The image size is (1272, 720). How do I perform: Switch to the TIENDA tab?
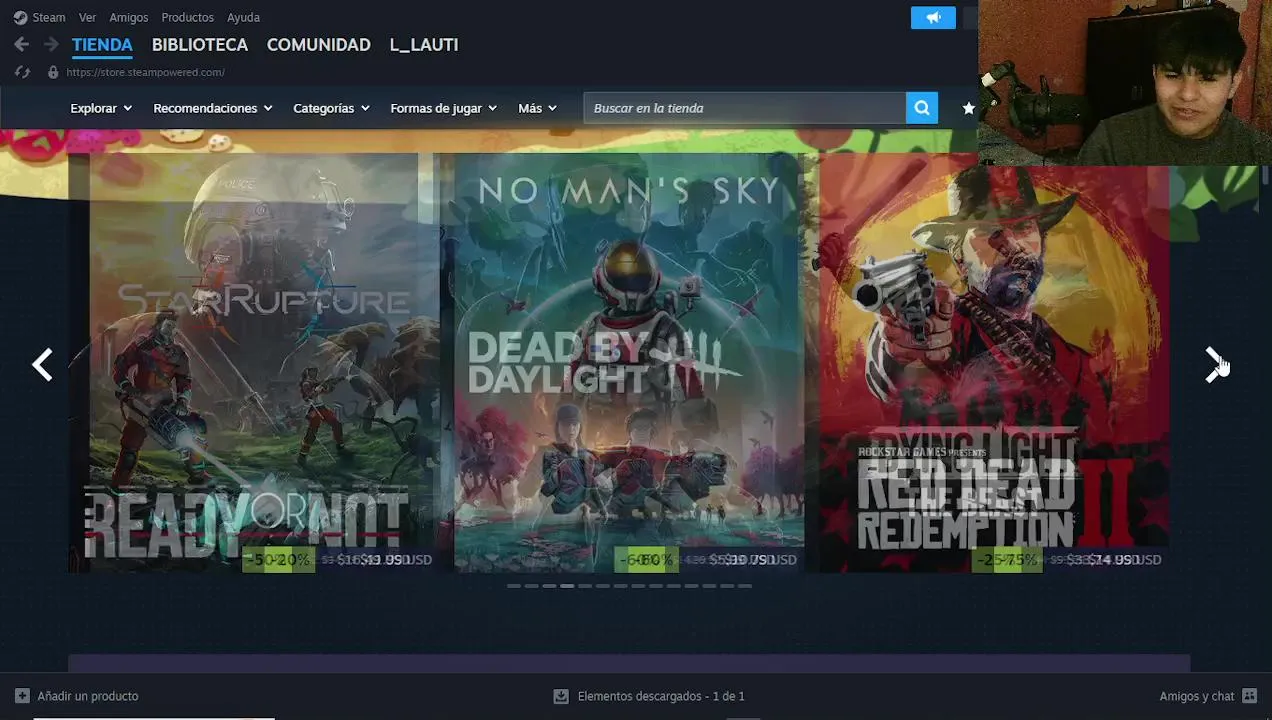point(102,45)
